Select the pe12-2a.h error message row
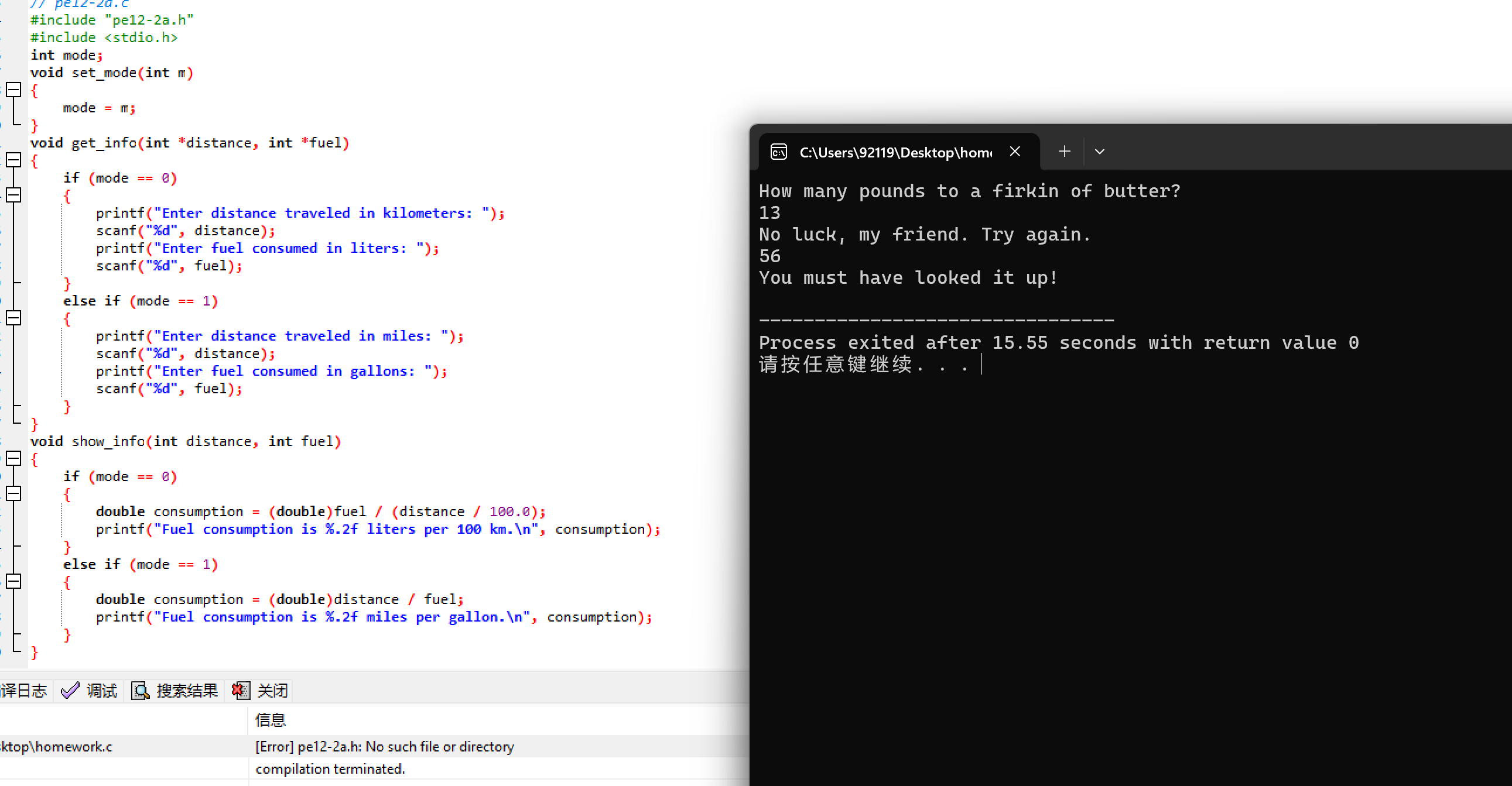Image resolution: width=1512 pixels, height=786 pixels. click(x=385, y=746)
